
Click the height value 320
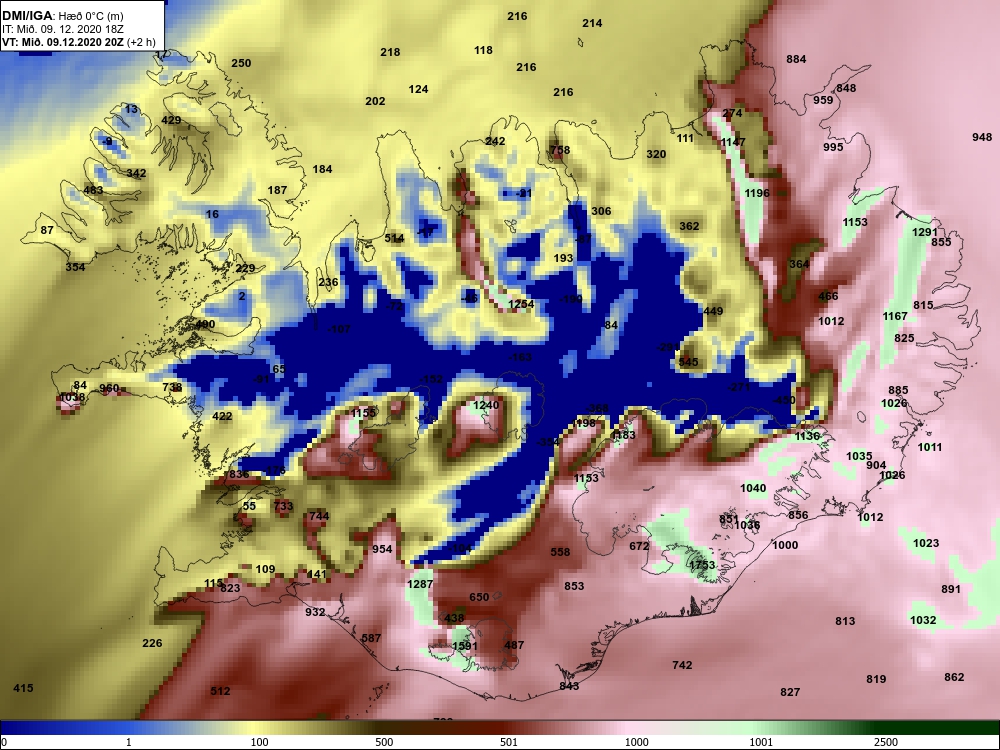(x=656, y=154)
